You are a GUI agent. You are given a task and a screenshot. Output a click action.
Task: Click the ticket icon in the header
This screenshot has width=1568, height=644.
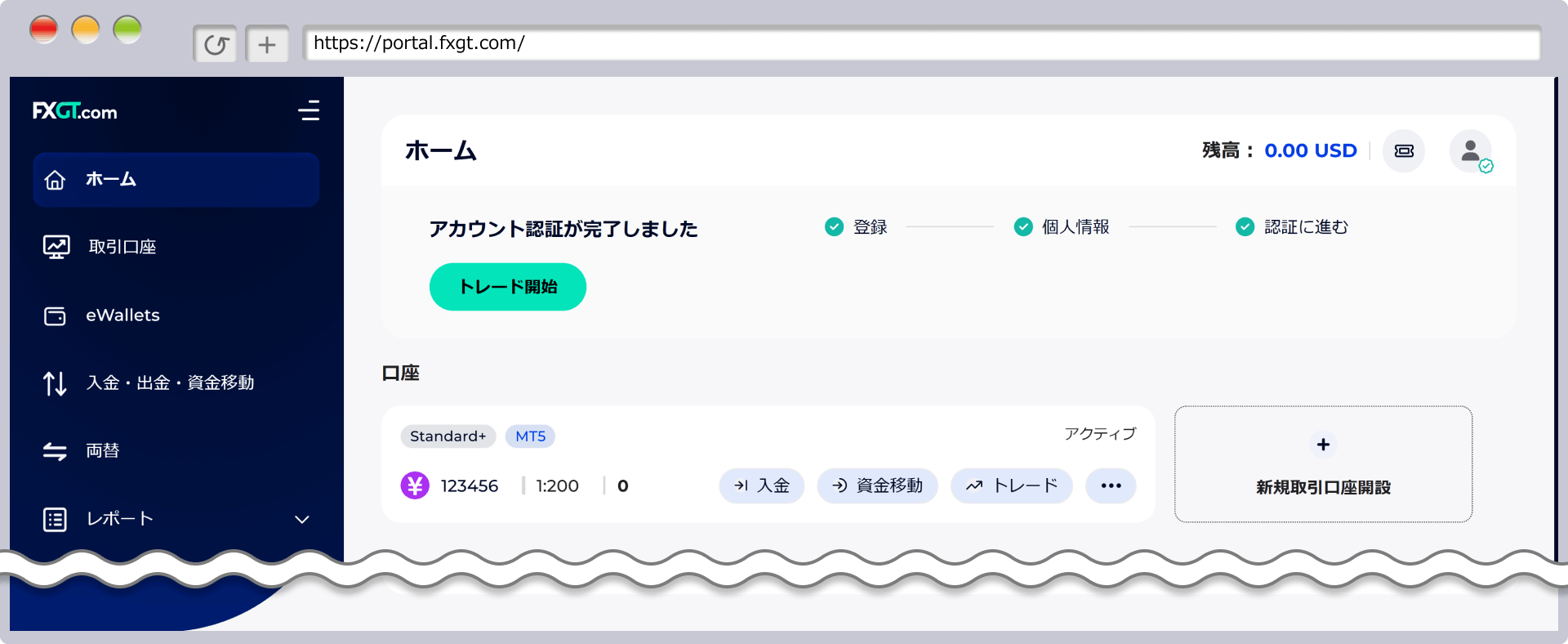(x=1404, y=151)
